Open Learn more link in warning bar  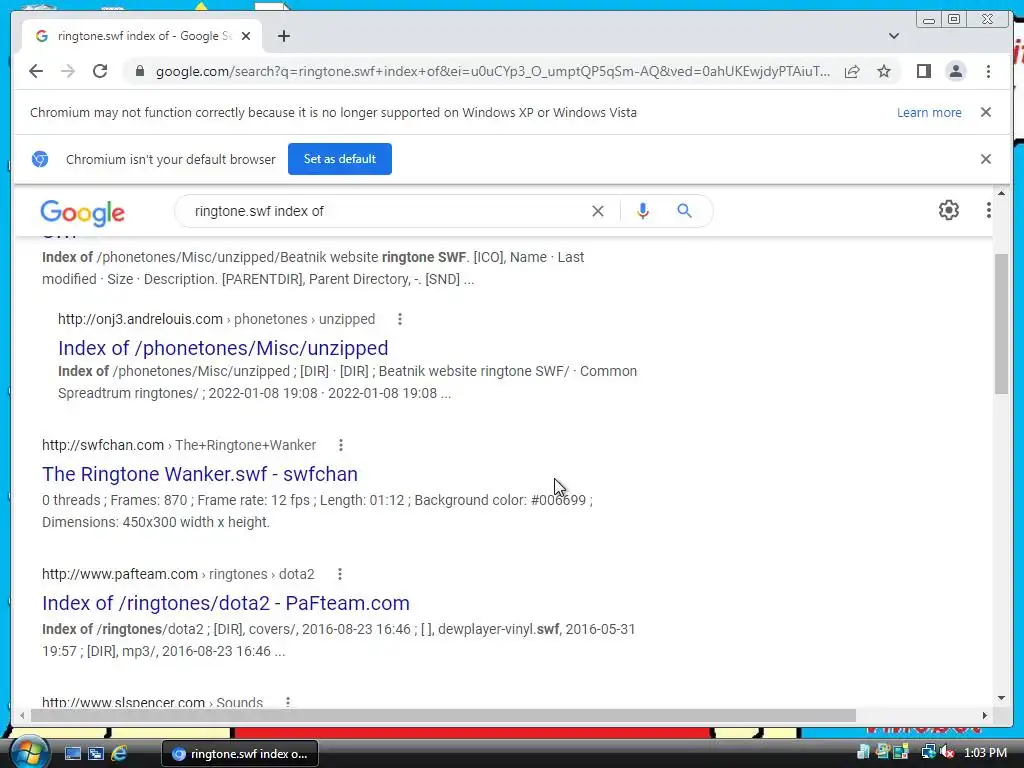[929, 112]
